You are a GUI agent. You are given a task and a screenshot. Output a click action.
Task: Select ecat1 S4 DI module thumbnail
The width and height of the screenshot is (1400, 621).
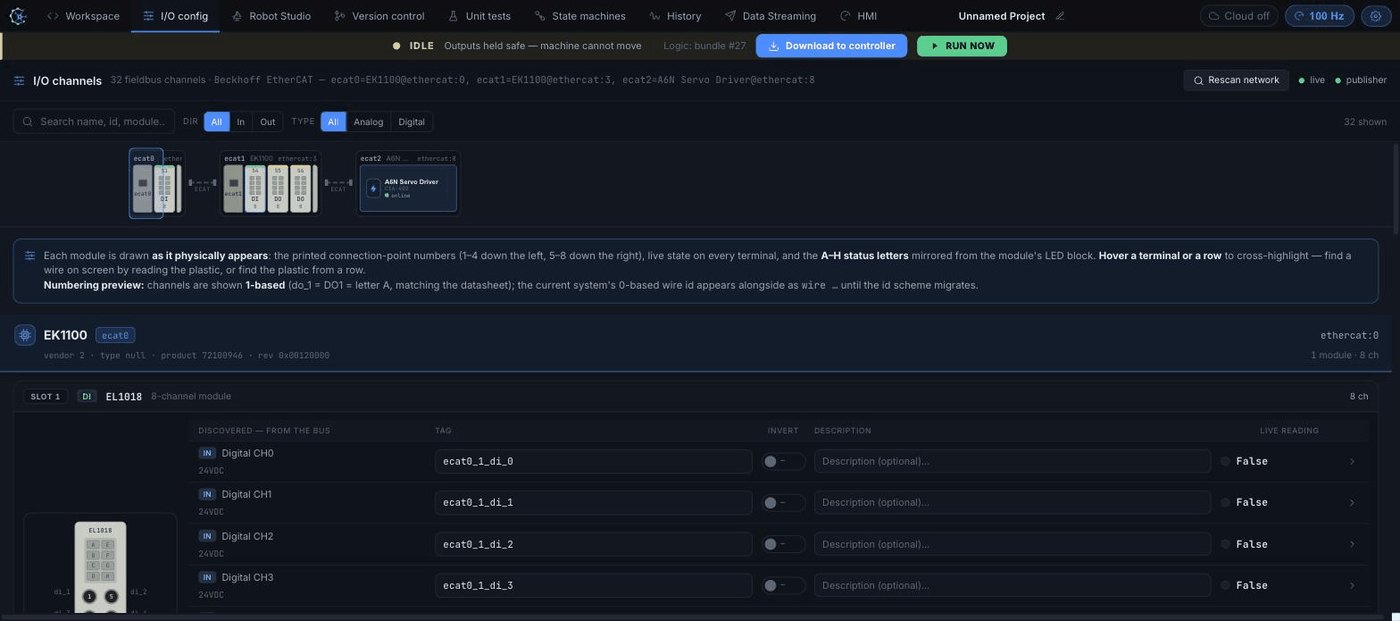(x=255, y=188)
